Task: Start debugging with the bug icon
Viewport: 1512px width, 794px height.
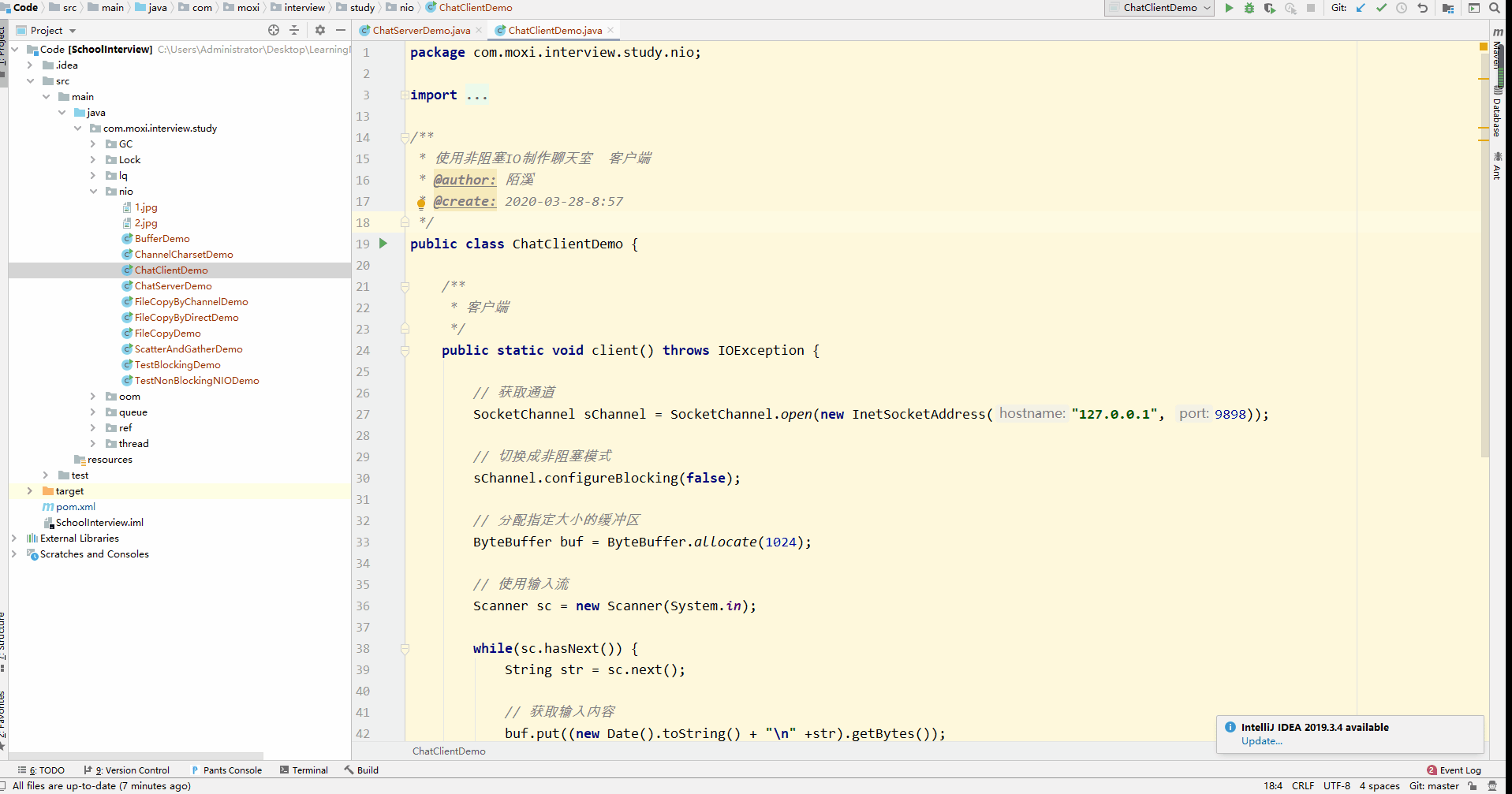Action: pyautogui.click(x=1249, y=8)
